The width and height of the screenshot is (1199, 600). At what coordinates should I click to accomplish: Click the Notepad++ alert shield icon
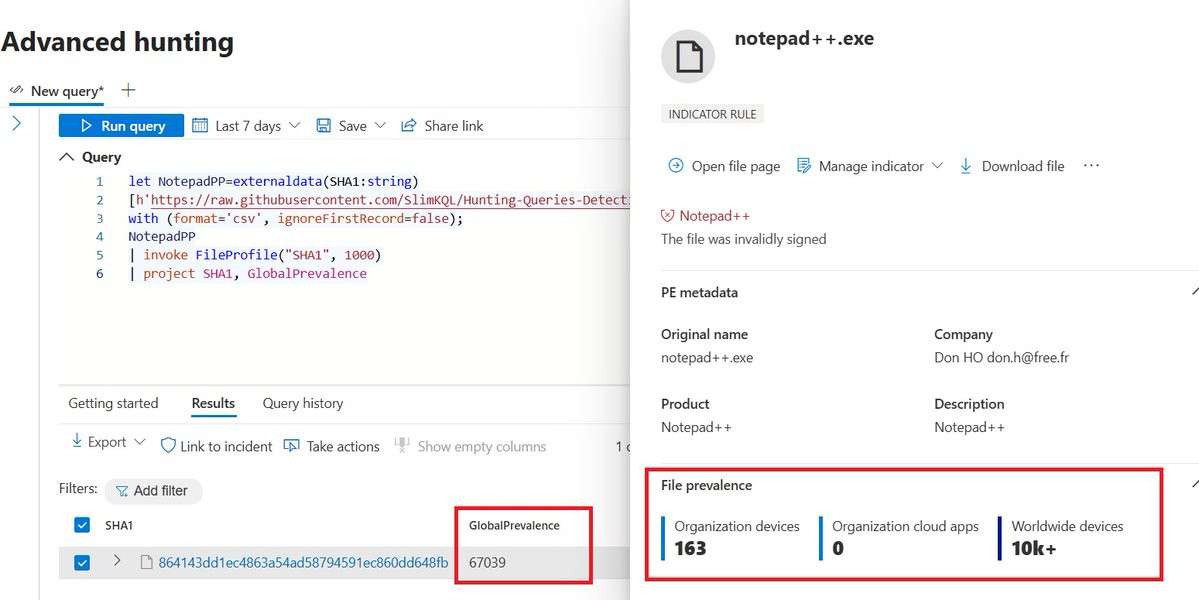tap(668, 216)
